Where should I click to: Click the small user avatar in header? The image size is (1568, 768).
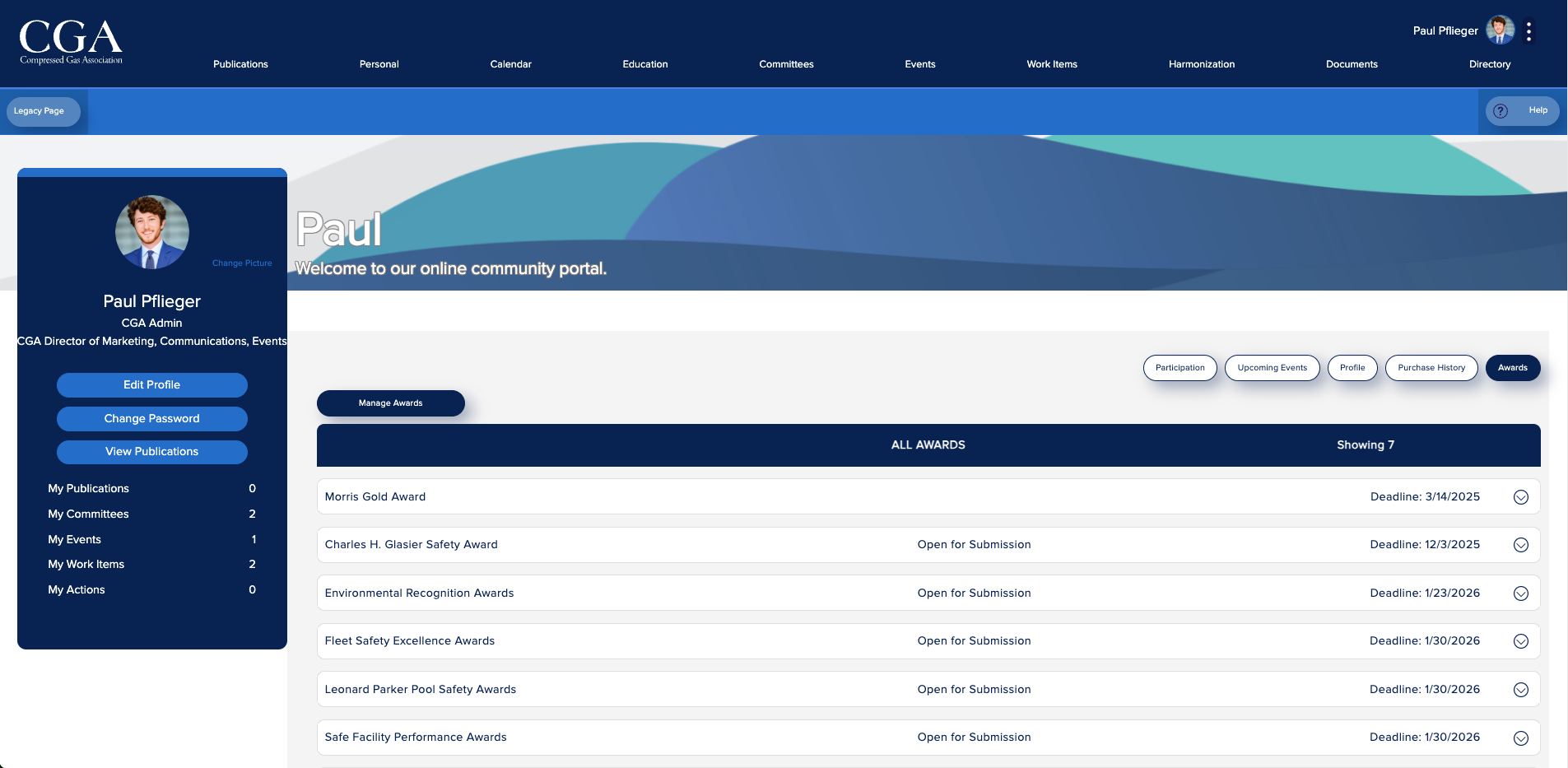tap(1500, 30)
